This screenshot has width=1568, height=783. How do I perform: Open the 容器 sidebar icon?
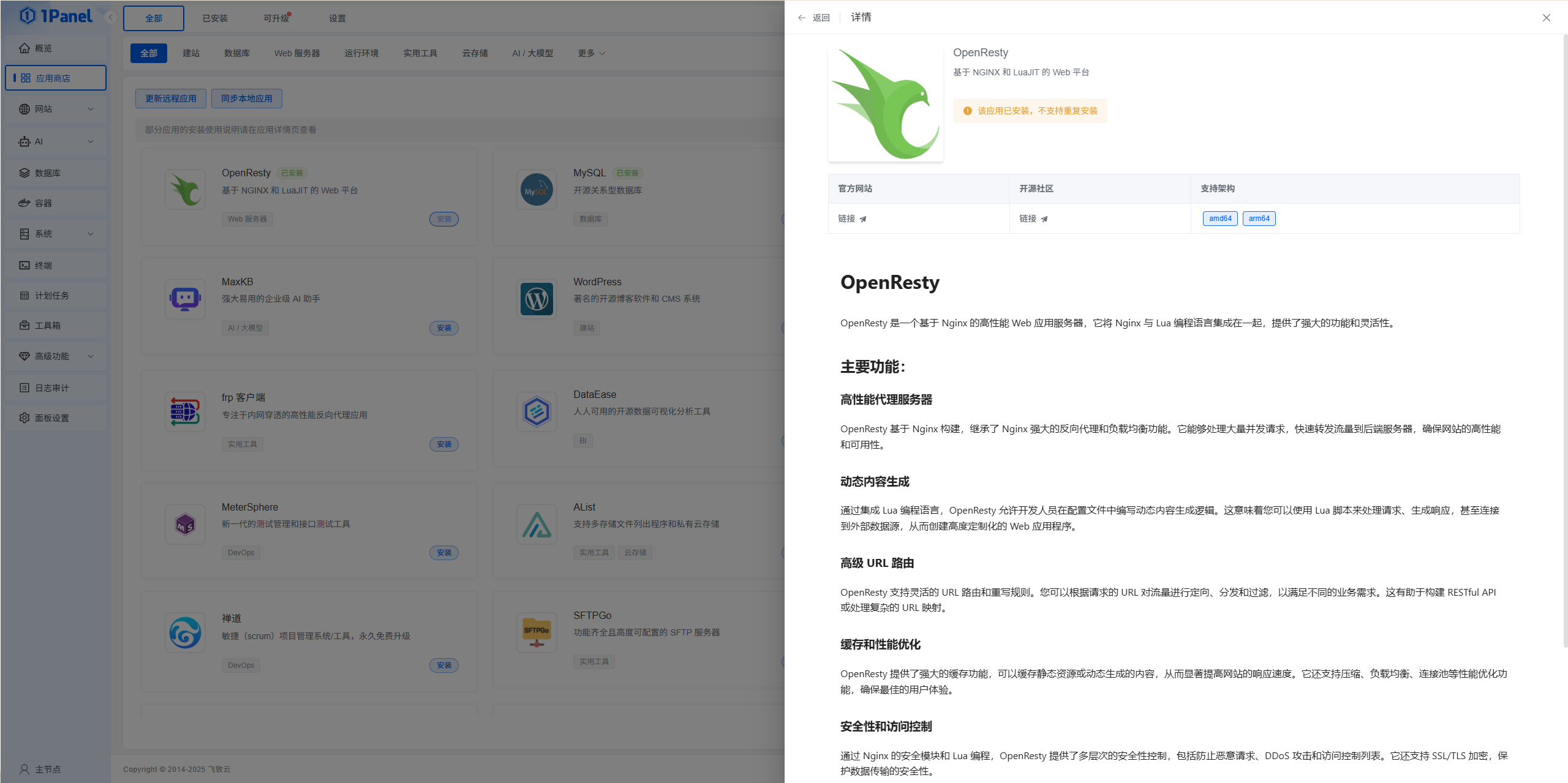24,203
